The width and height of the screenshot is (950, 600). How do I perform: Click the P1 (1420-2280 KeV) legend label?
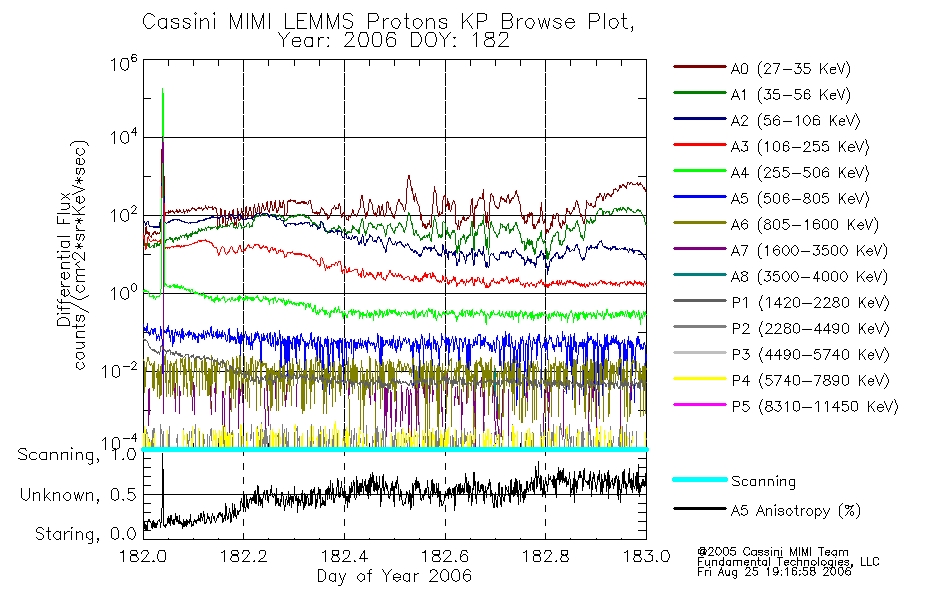(x=810, y=302)
